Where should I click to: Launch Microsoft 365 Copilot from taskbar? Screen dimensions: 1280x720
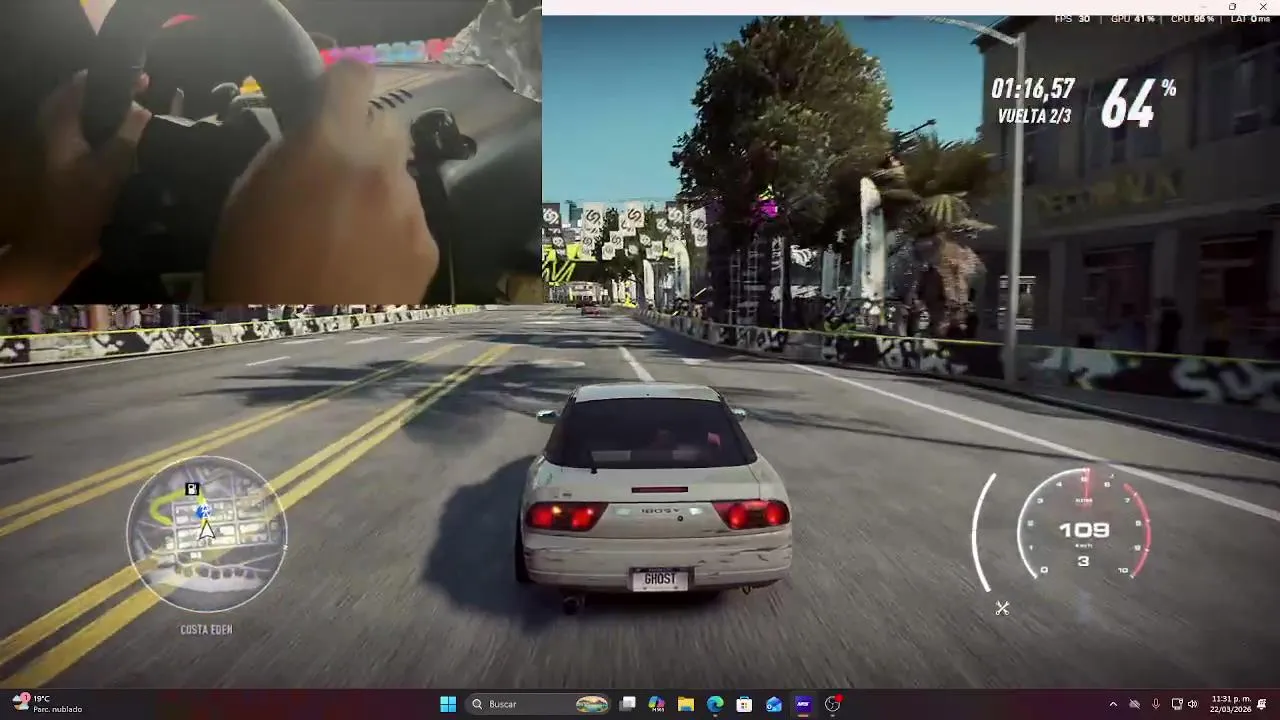(x=656, y=704)
